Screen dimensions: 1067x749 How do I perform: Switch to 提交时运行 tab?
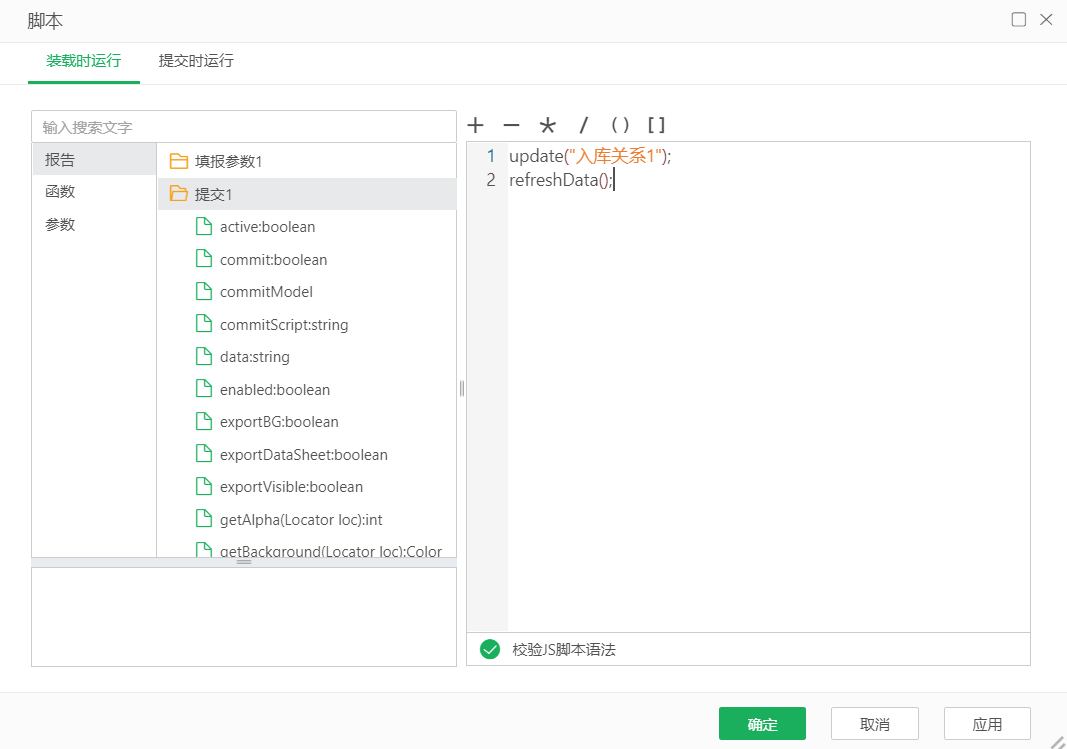(x=196, y=61)
